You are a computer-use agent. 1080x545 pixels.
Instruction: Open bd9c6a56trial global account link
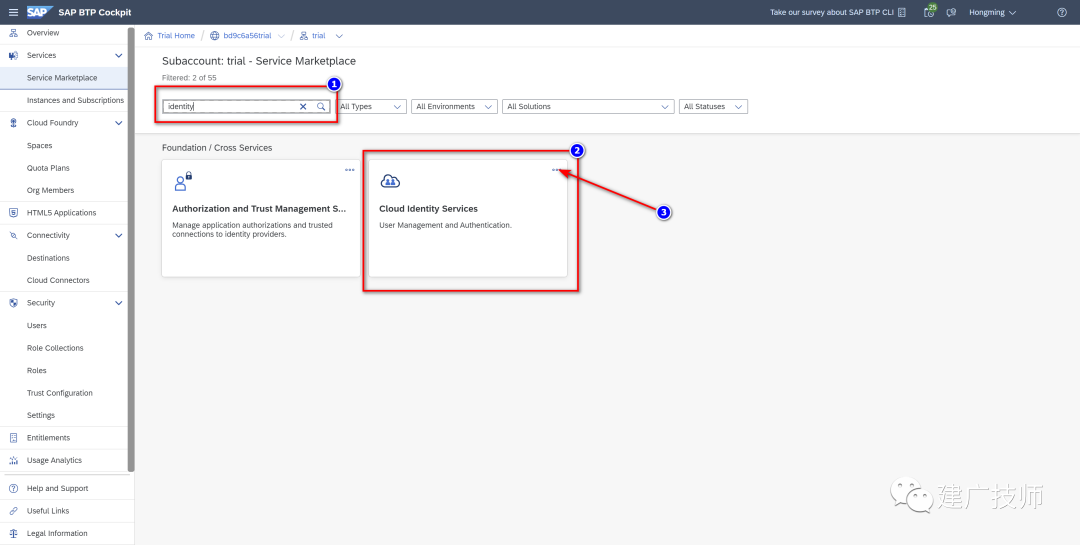pyautogui.click(x=247, y=36)
